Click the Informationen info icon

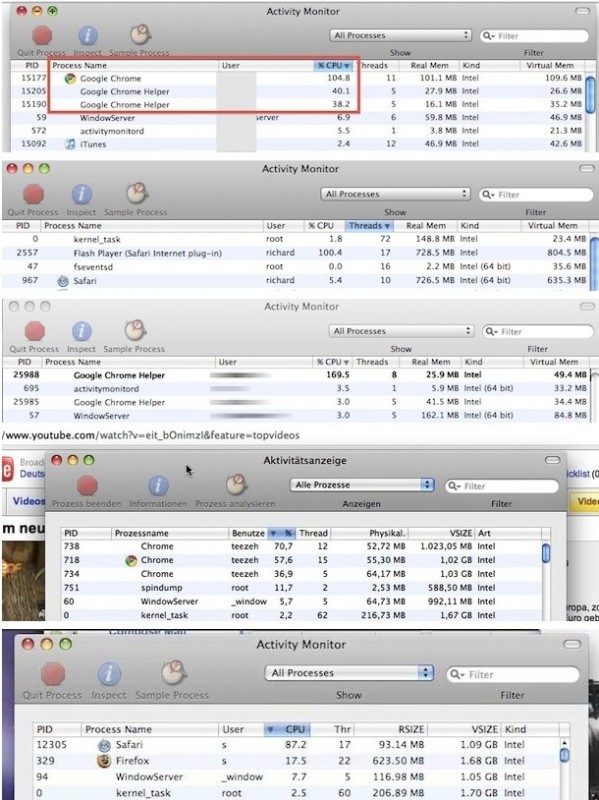click(x=158, y=486)
